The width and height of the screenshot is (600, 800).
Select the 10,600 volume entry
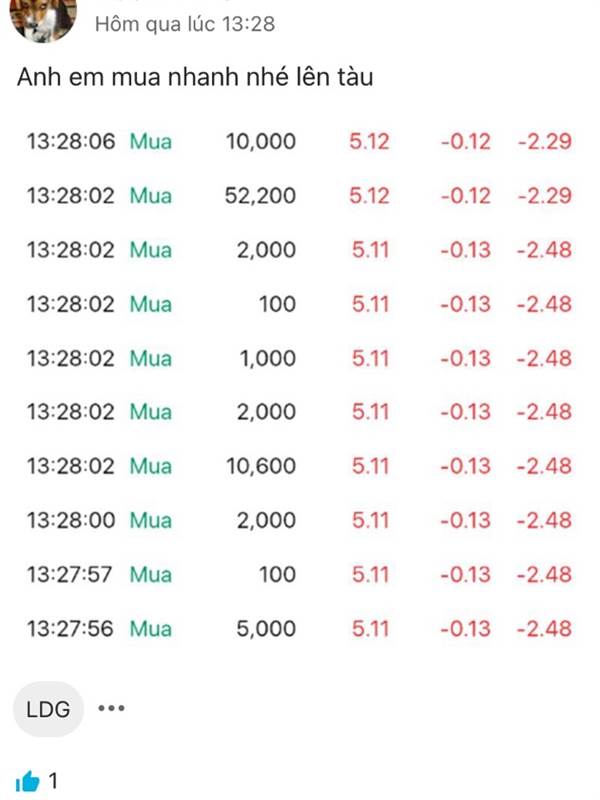tap(261, 466)
